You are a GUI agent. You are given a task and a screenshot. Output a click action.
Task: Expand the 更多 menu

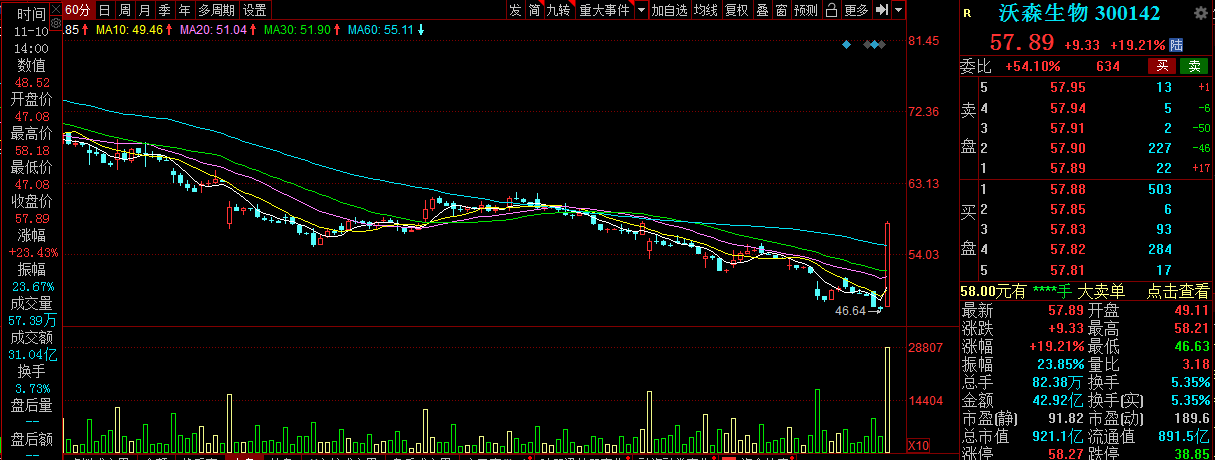point(857,10)
